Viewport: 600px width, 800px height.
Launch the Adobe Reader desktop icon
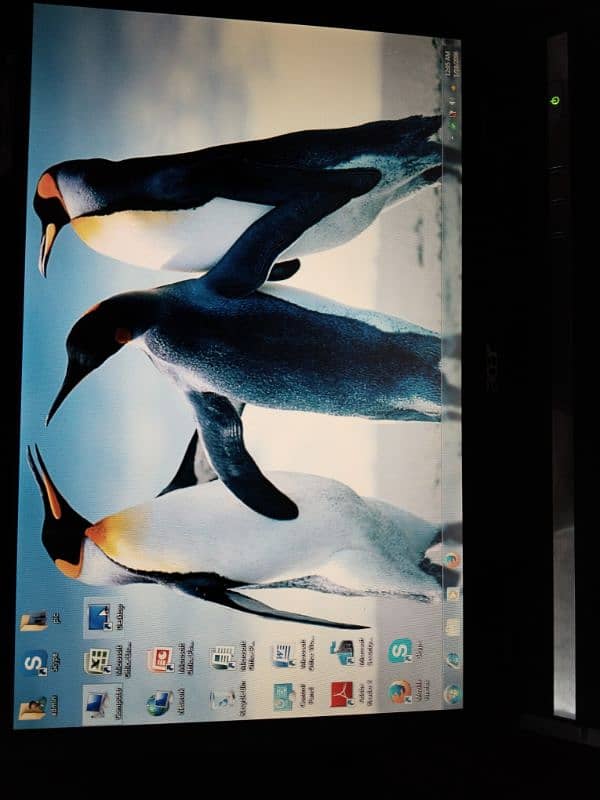(x=342, y=694)
